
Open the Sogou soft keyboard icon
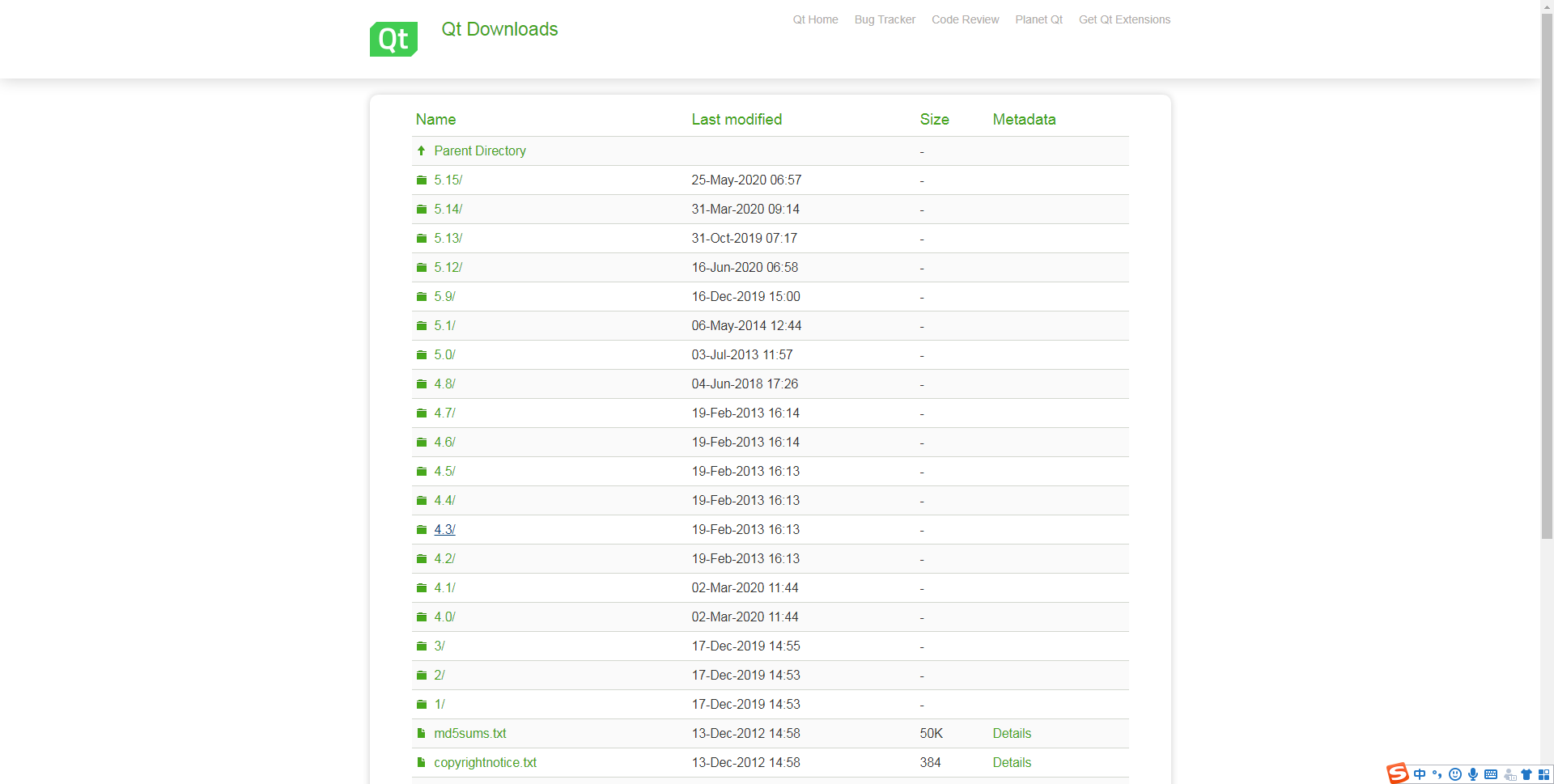[x=1491, y=774]
